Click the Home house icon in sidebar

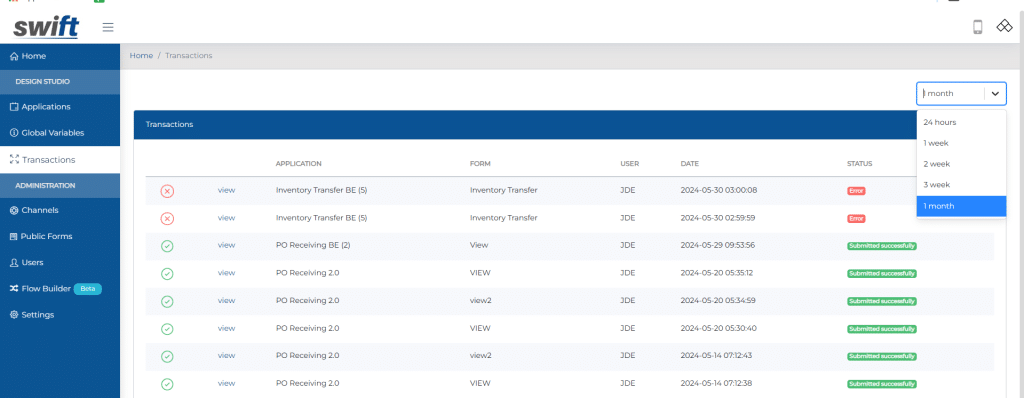click(14, 56)
